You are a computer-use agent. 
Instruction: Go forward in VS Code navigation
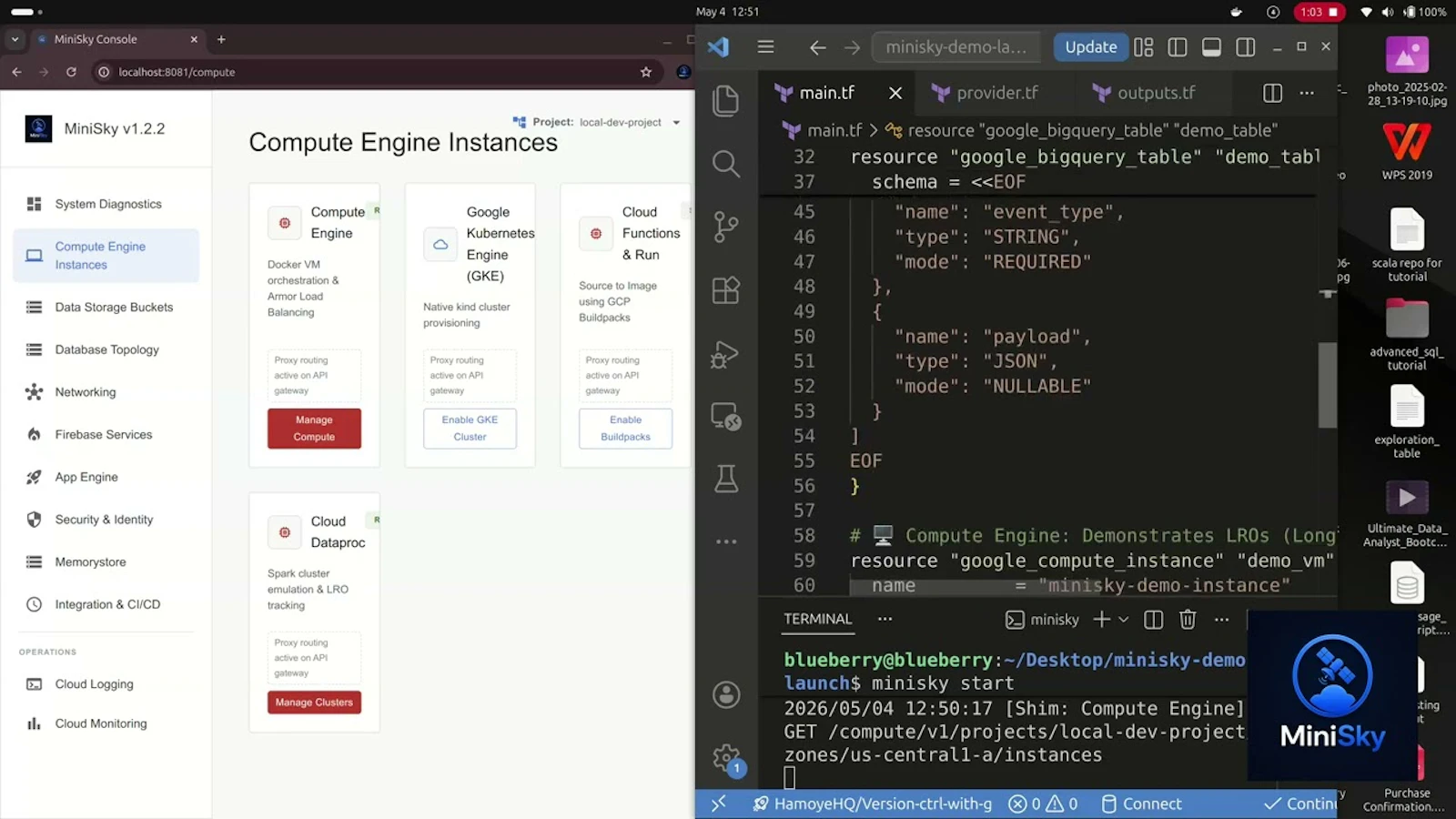pyautogui.click(x=852, y=47)
